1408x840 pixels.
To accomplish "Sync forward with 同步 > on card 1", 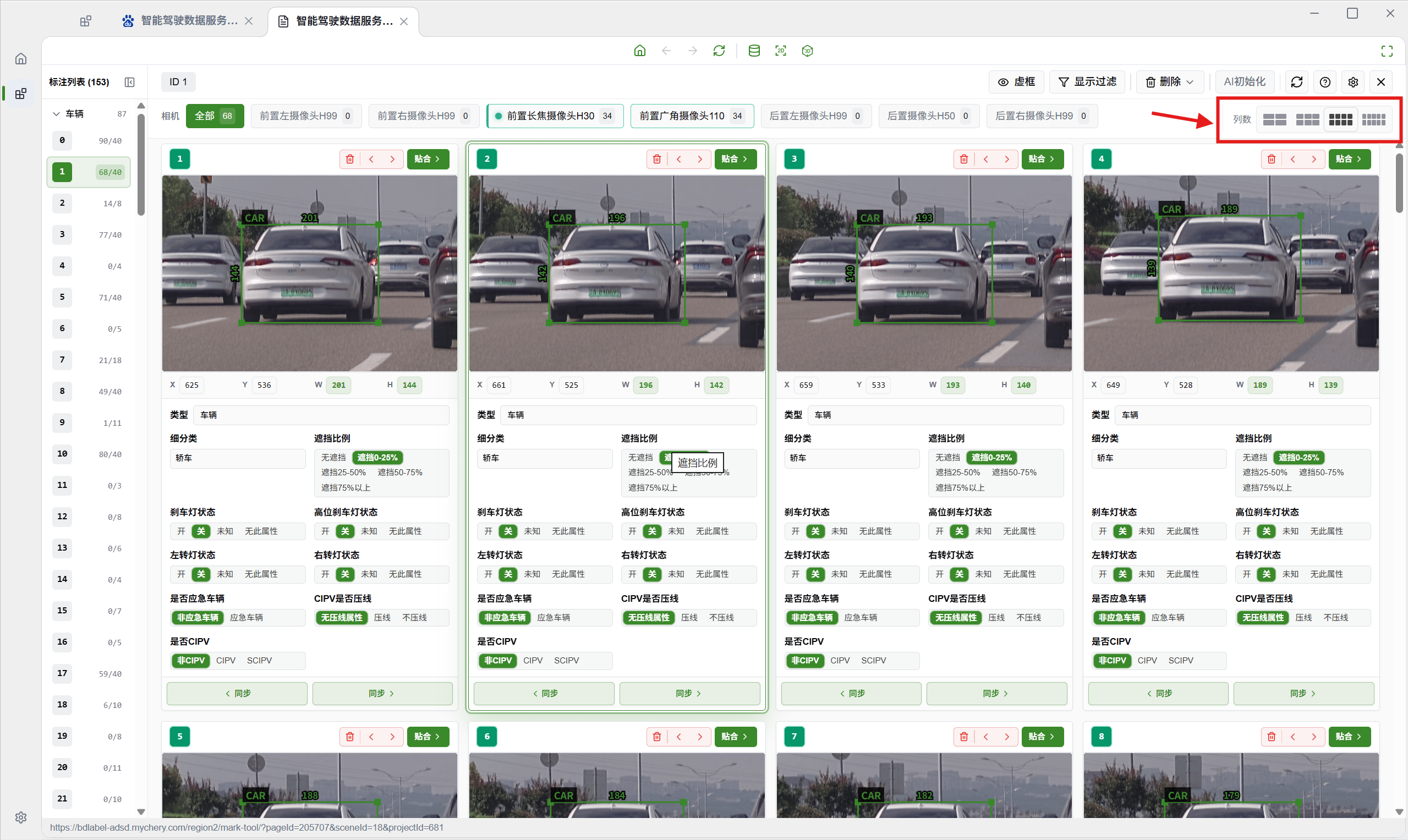I will [382, 693].
